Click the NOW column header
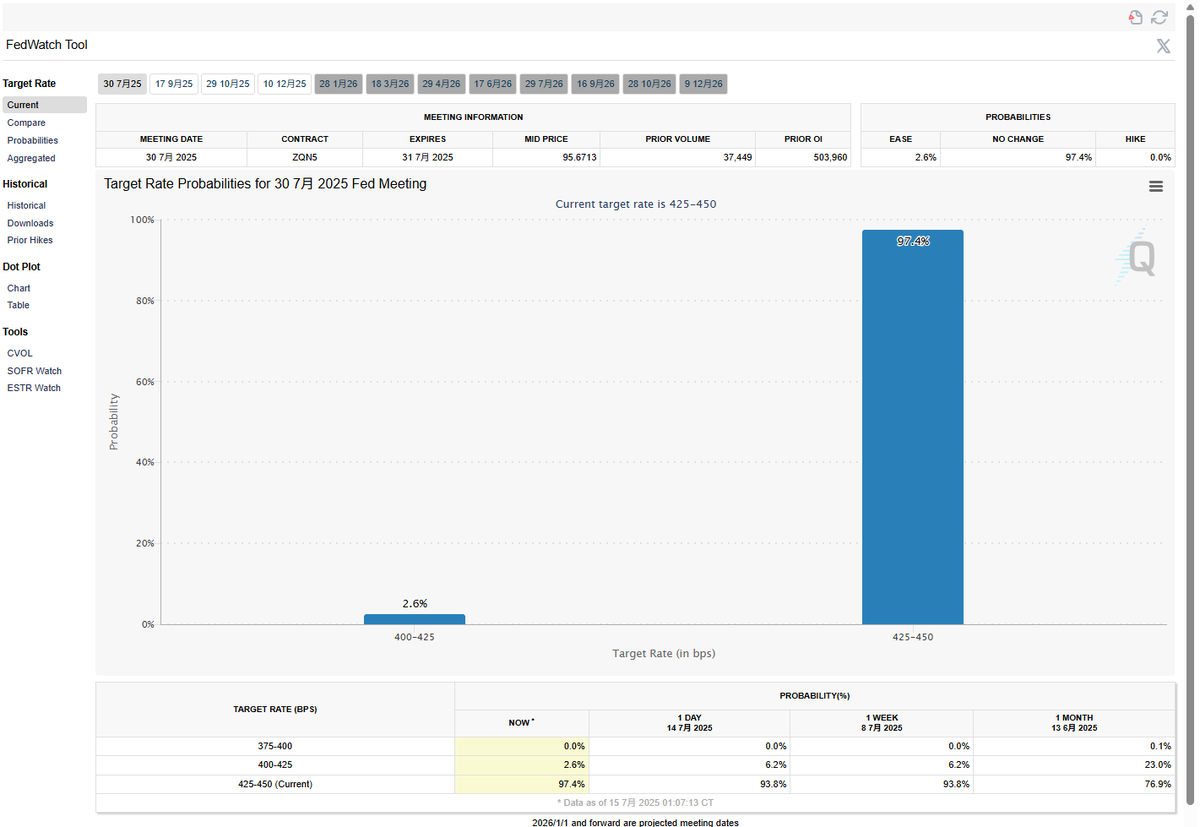The image size is (1200, 827). [522, 723]
